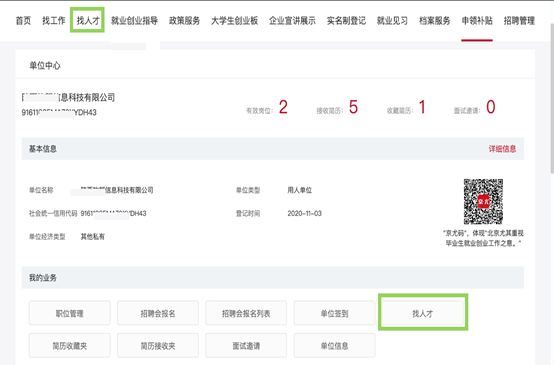Click the 面试邀请 button

[x=246, y=346]
